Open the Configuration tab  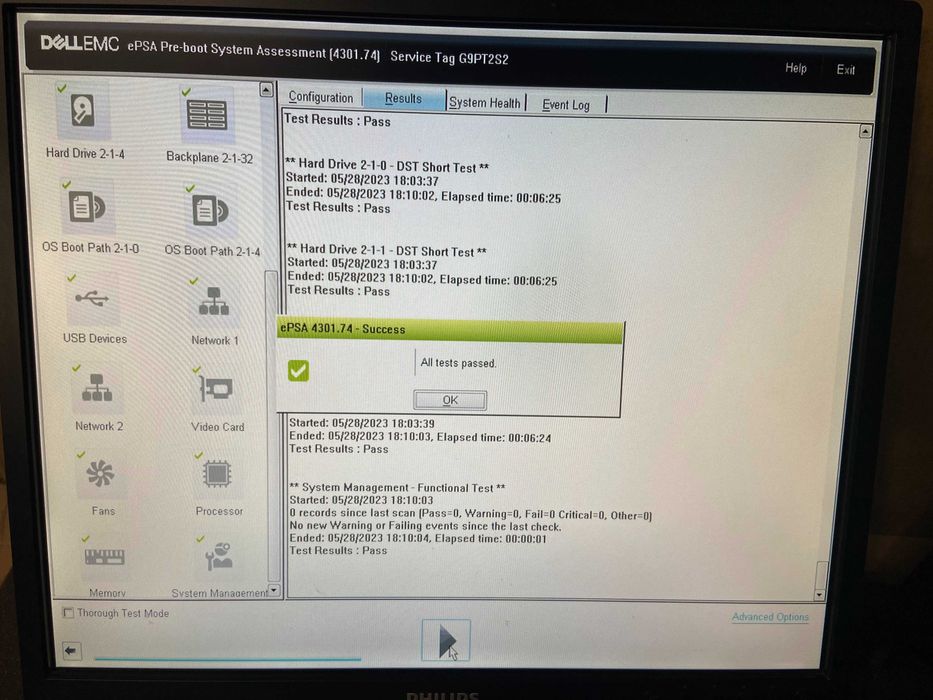click(321, 97)
